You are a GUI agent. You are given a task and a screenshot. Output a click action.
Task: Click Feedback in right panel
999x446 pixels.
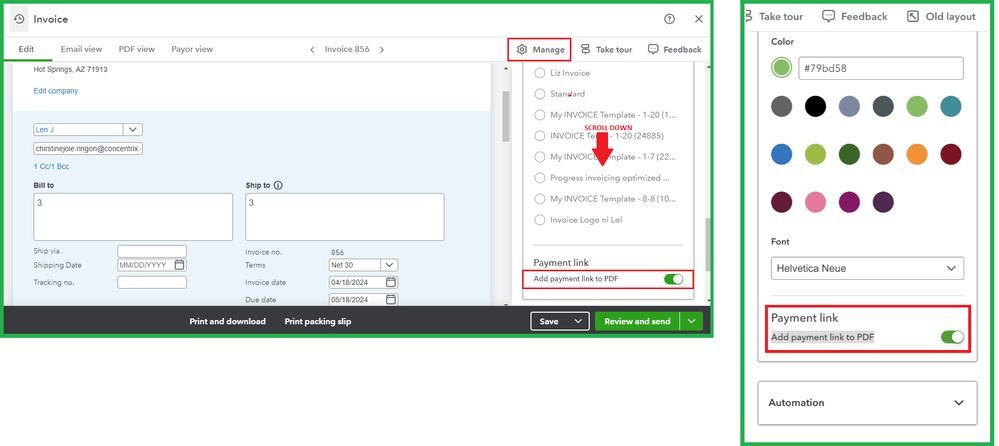coord(854,17)
